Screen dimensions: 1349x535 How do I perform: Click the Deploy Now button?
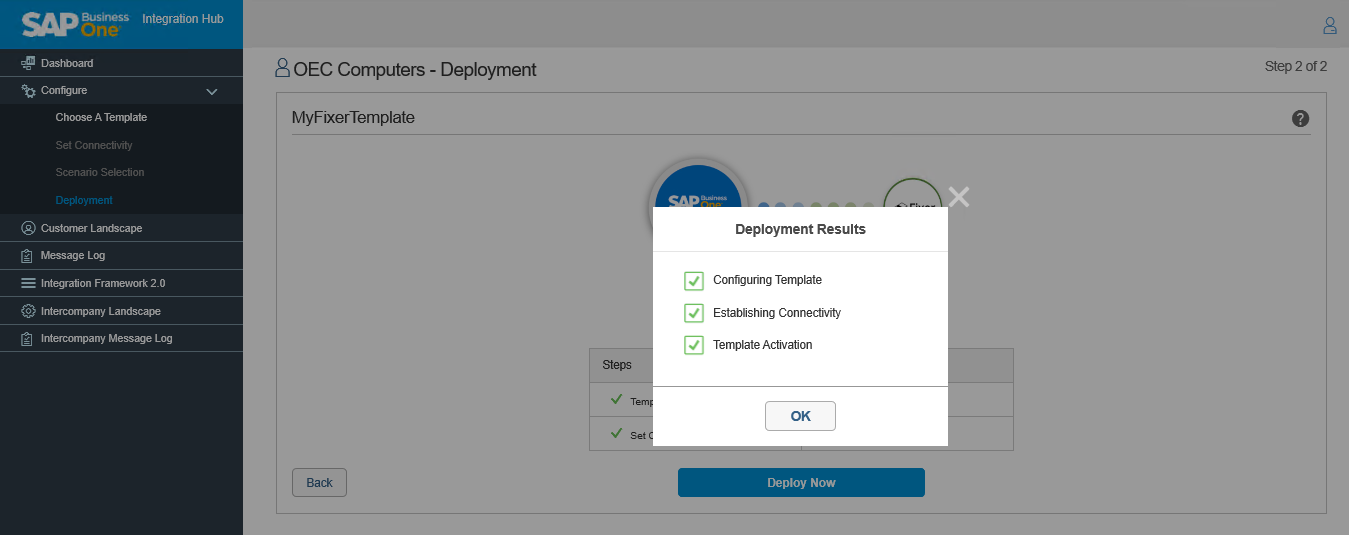[x=801, y=483]
